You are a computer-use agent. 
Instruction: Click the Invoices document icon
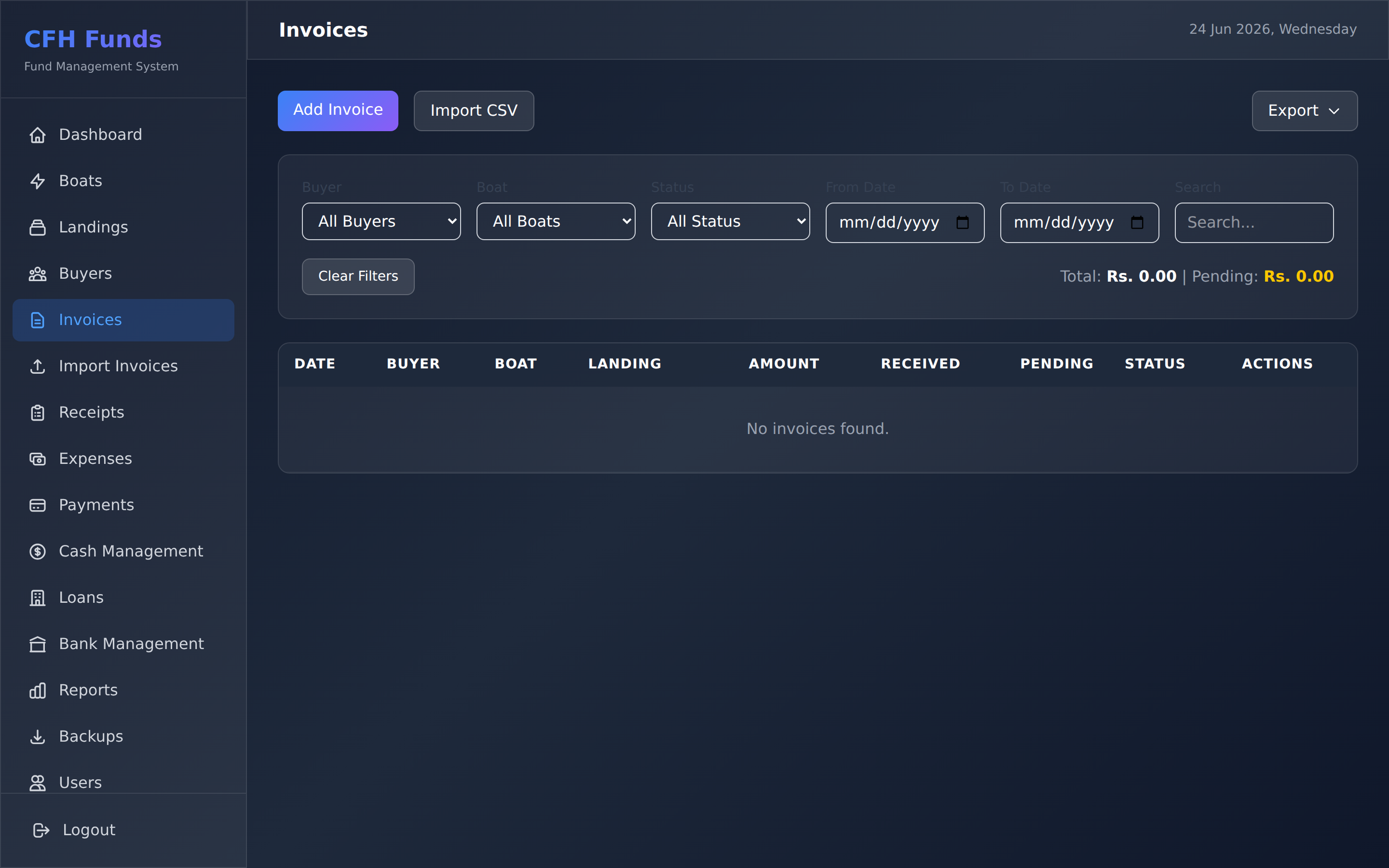(37, 320)
